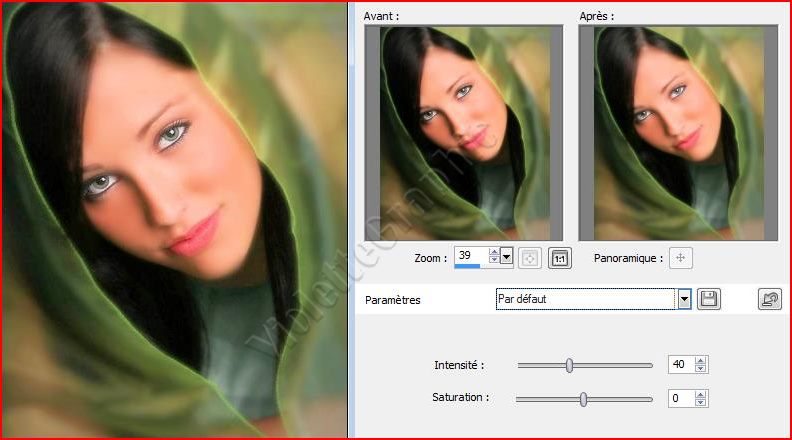
Task: Click the Zoom input field showing 39
Action: (470, 256)
